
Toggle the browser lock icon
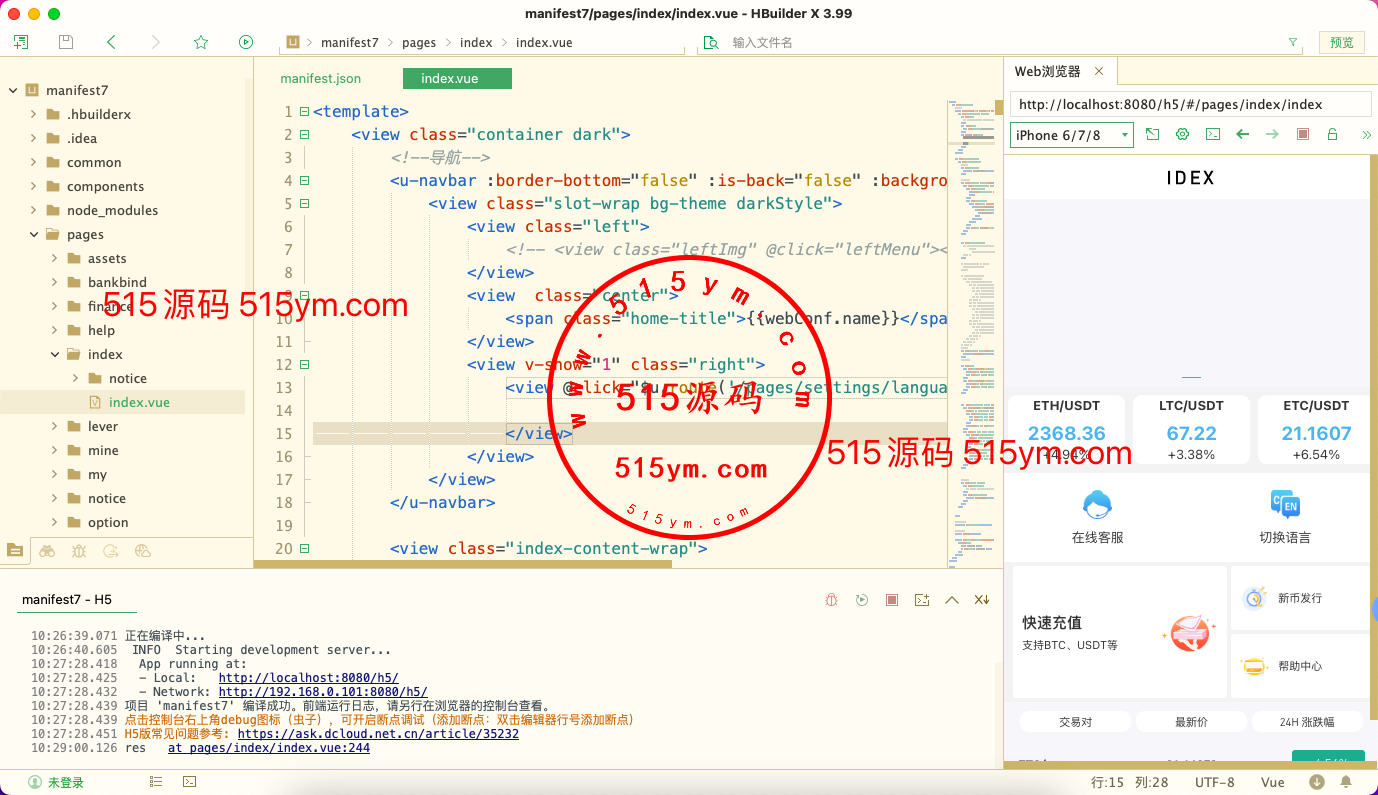click(x=1332, y=134)
